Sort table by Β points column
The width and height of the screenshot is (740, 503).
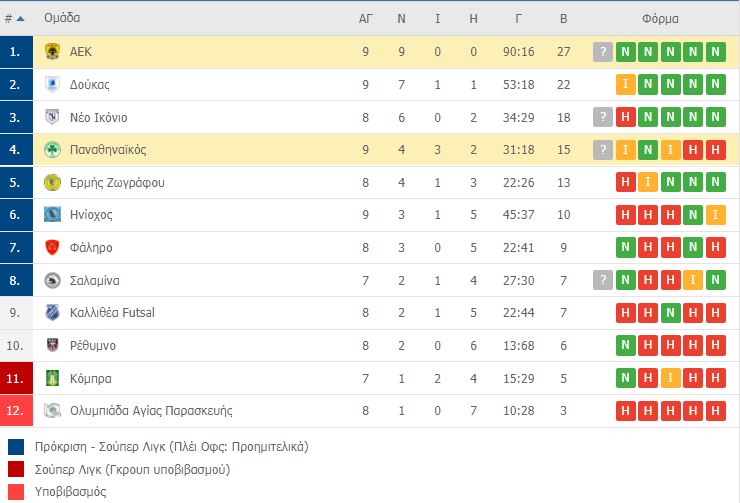point(563,18)
